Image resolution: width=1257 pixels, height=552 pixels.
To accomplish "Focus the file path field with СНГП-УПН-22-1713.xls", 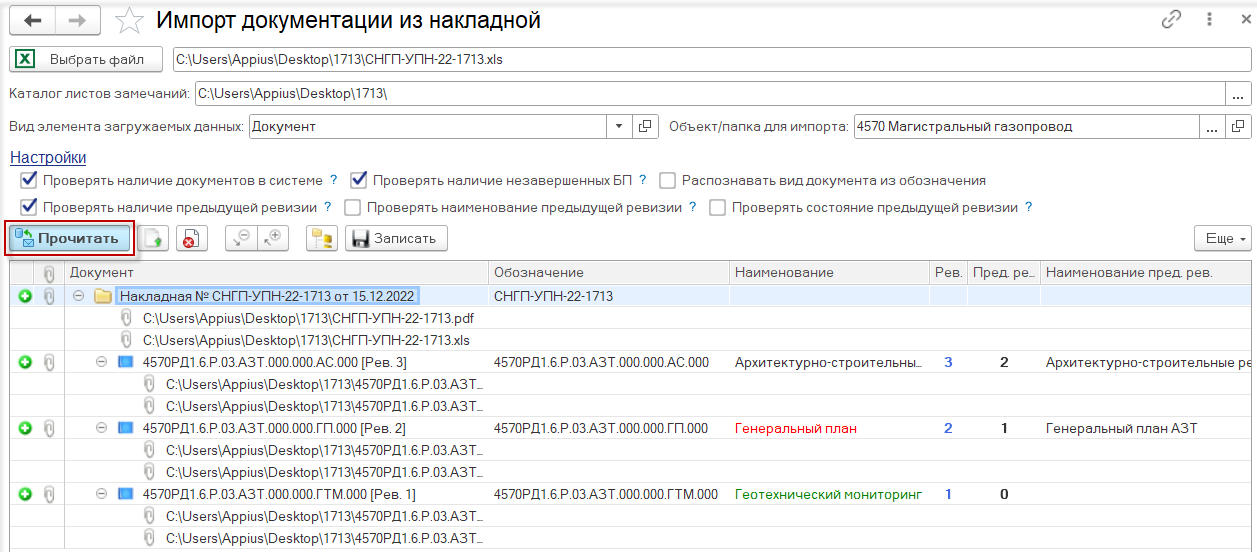I will (x=712, y=59).
